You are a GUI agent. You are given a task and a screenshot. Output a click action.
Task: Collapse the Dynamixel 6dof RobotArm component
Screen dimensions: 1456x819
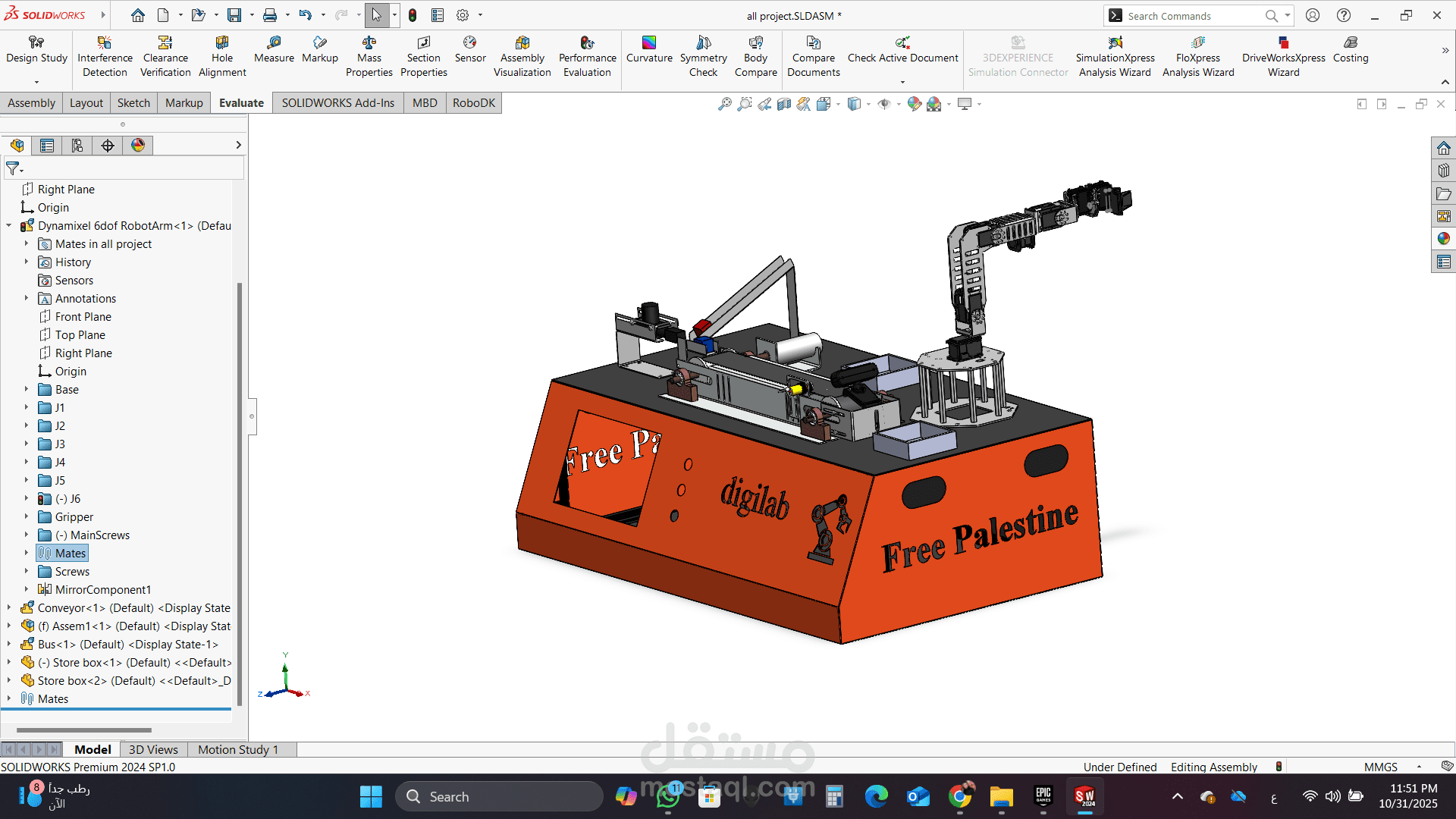click(x=9, y=225)
